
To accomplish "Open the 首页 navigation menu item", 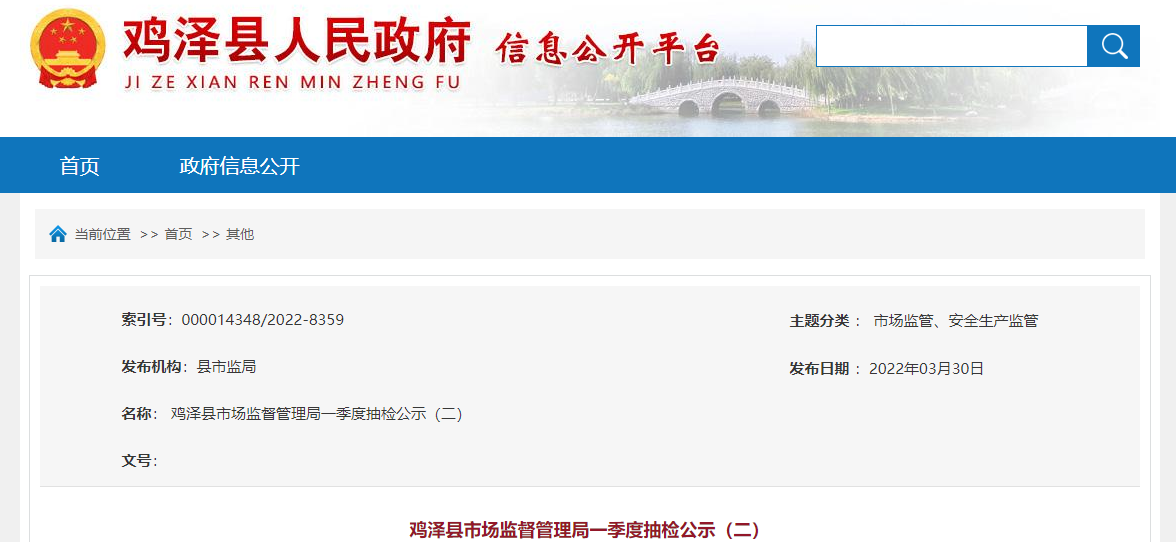I will (x=80, y=166).
